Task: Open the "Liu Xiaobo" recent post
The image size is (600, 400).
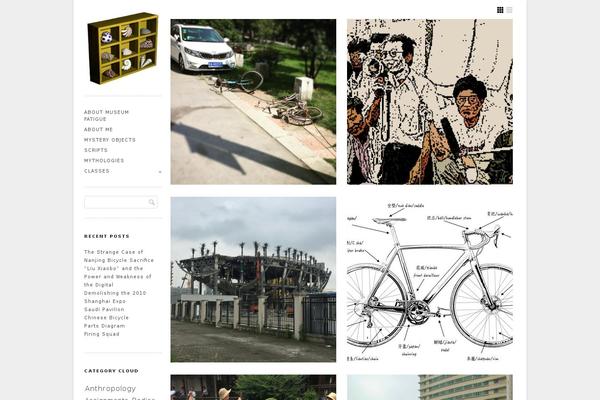Action: coord(117,276)
